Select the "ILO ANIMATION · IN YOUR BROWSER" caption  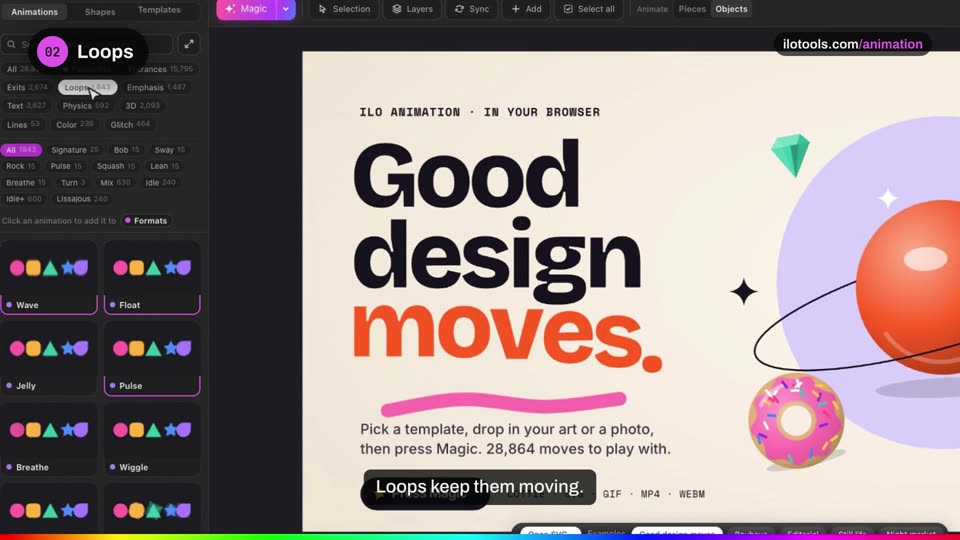tap(479, 112)
